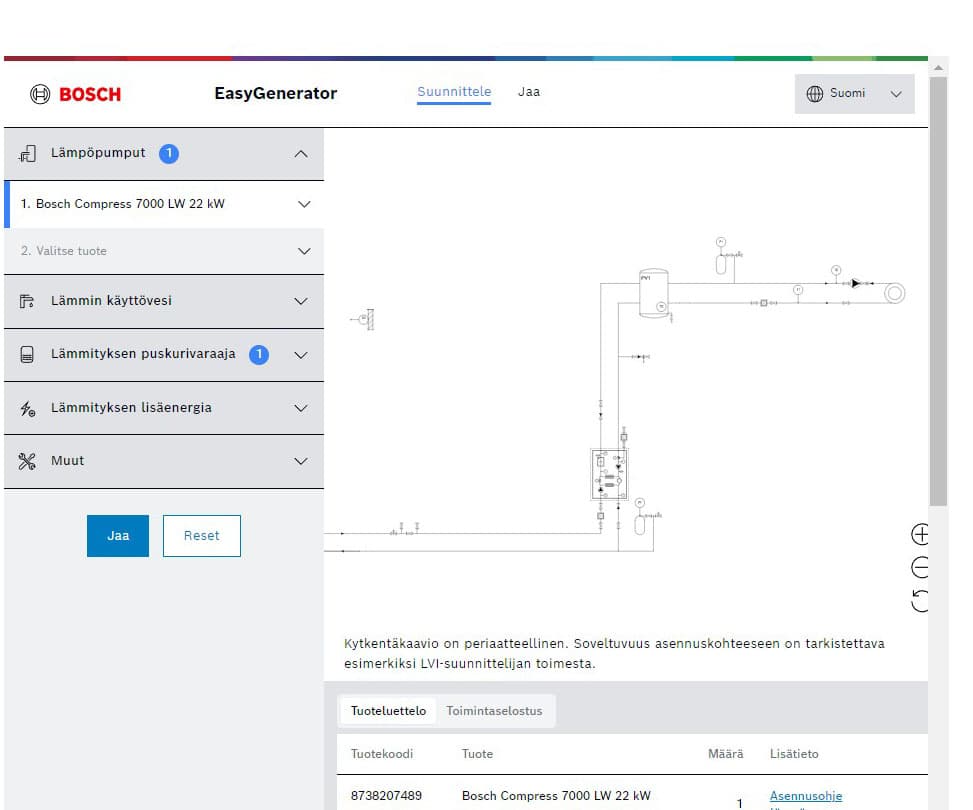This screenshot has height=810, width=973.
Task: Zoom in on the diagram with plus icon
Action: (920, 534)
